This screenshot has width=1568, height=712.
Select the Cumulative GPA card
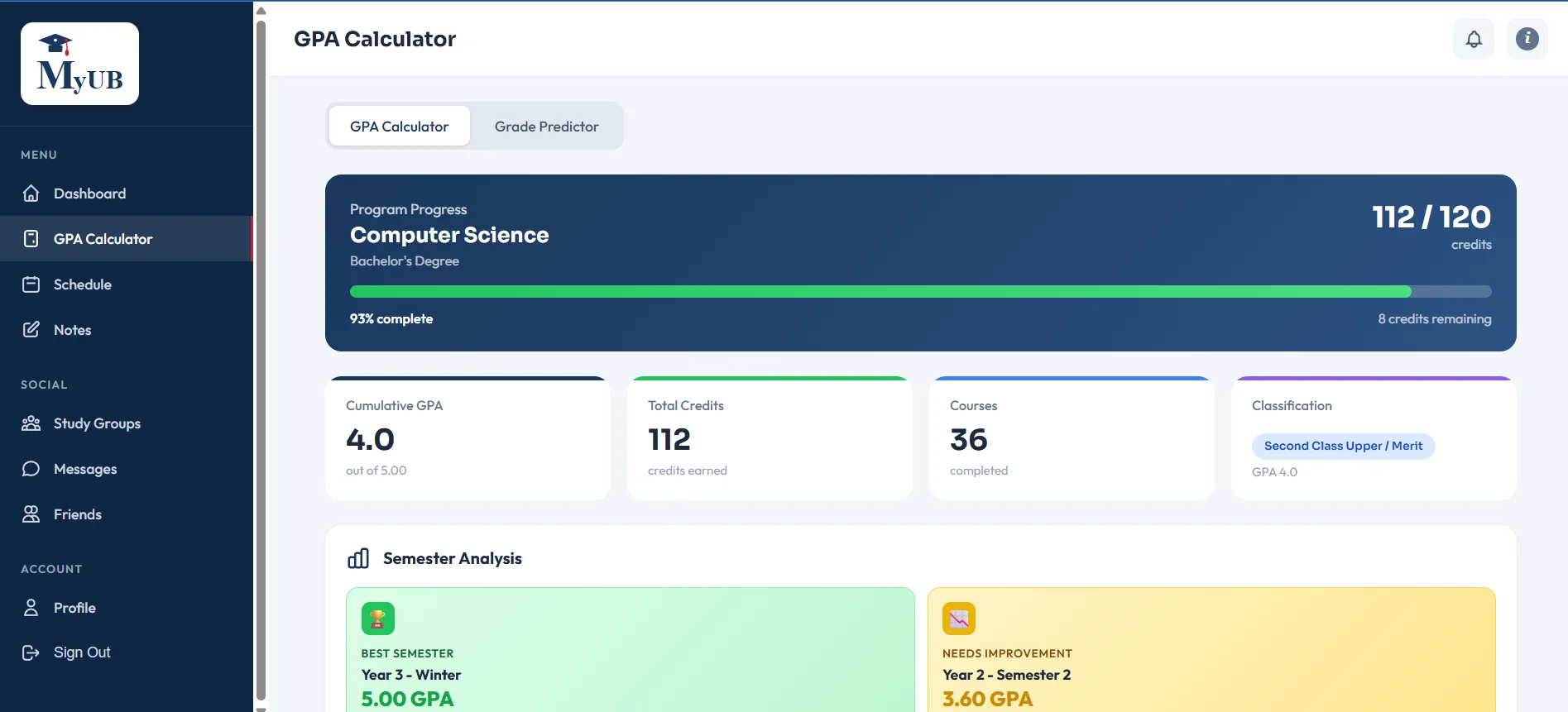pyautogui.click(x=468, y=438)
